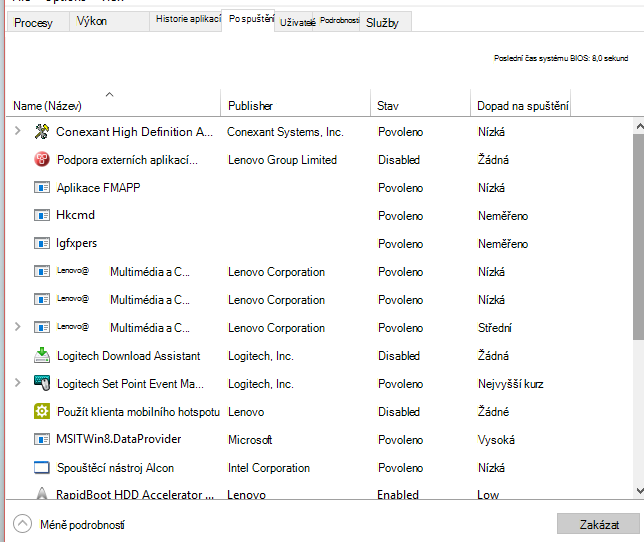644x542 pixels.
Task: Click the MSITWin8.DataProvider icon
Action: pyautogui.click(x=41, y=439)
